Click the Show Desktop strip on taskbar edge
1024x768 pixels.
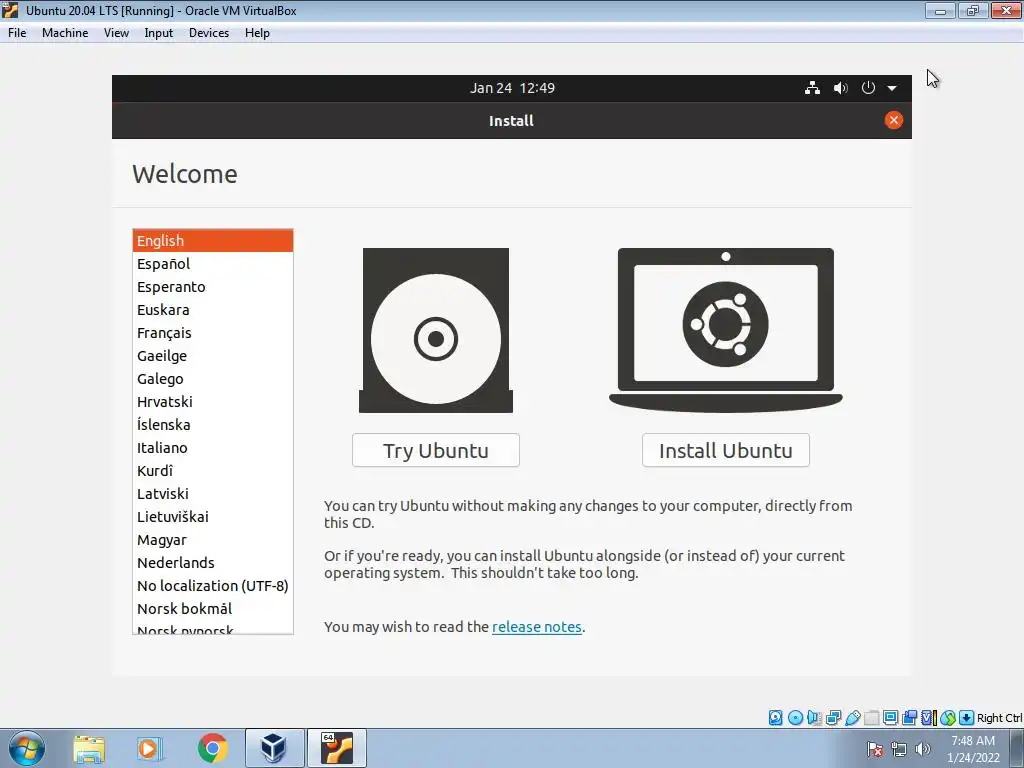(1017, 748)
